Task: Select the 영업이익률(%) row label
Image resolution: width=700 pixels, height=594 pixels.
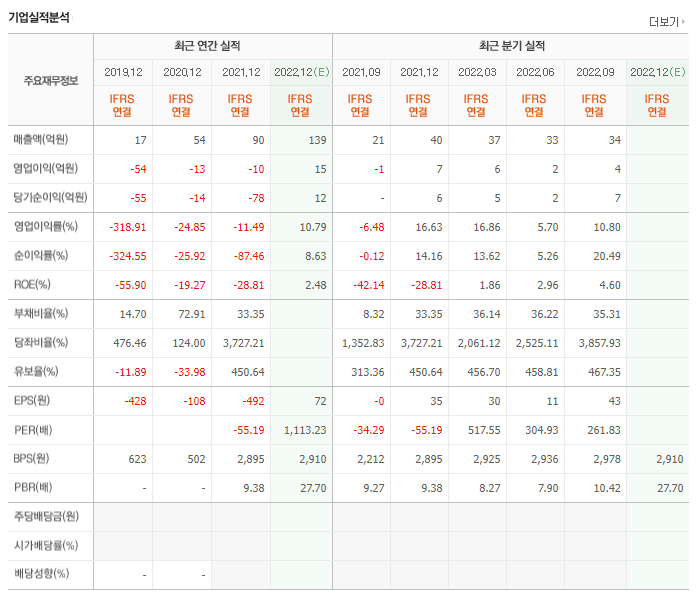Action: (46, 227)
